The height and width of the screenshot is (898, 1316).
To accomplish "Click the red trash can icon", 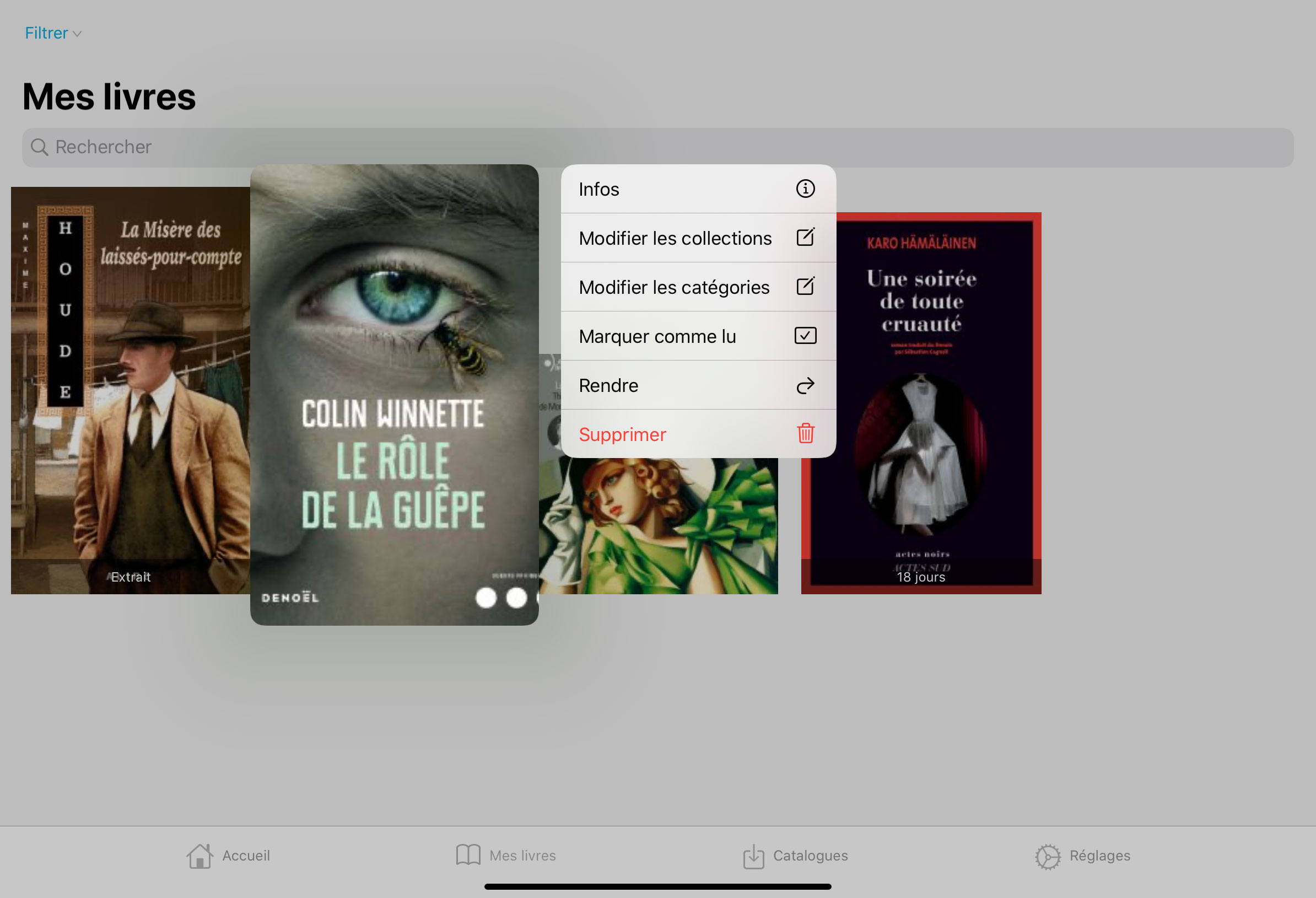I will (805, 433).
